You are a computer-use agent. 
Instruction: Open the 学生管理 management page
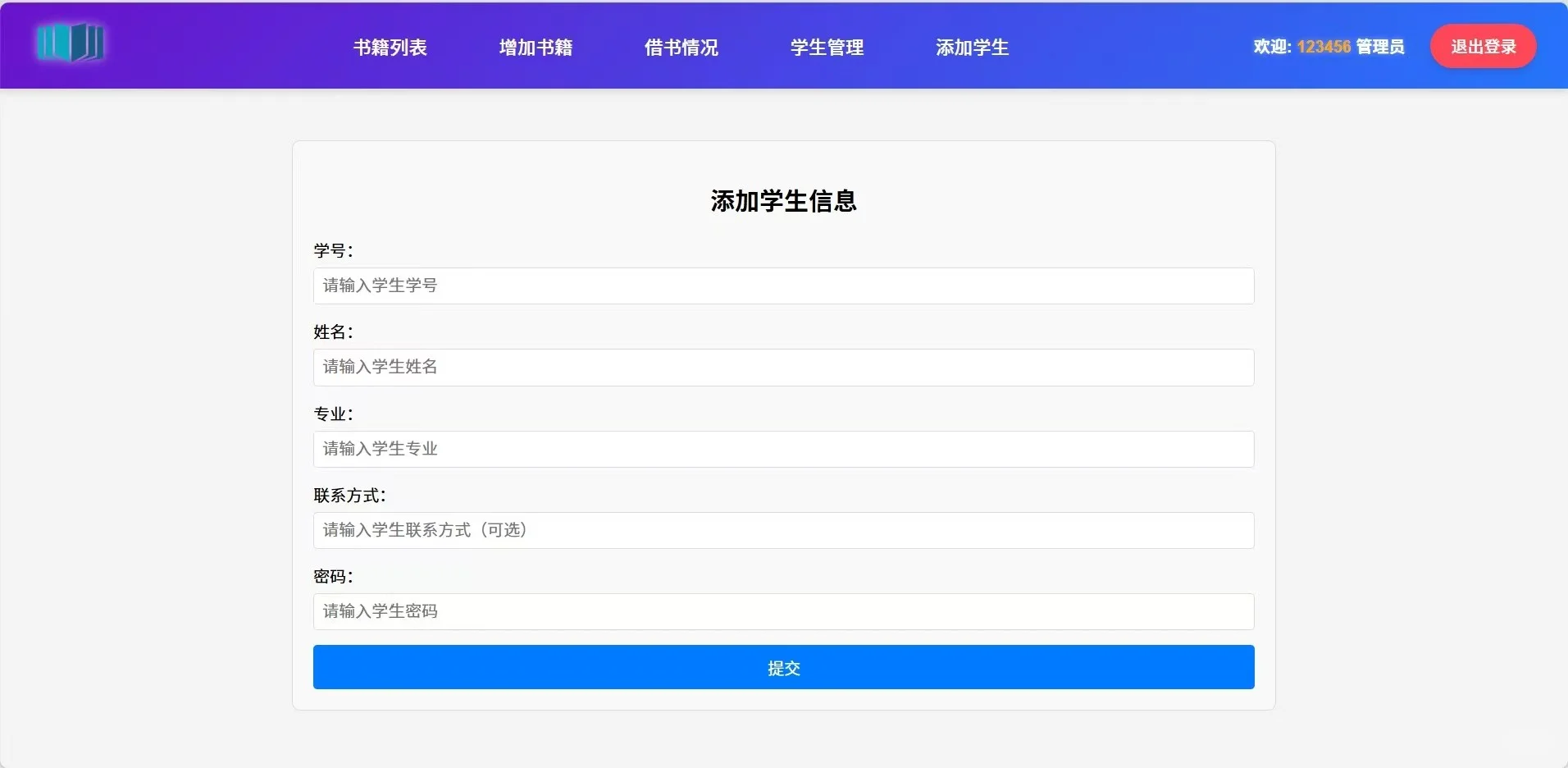point(825,47)
